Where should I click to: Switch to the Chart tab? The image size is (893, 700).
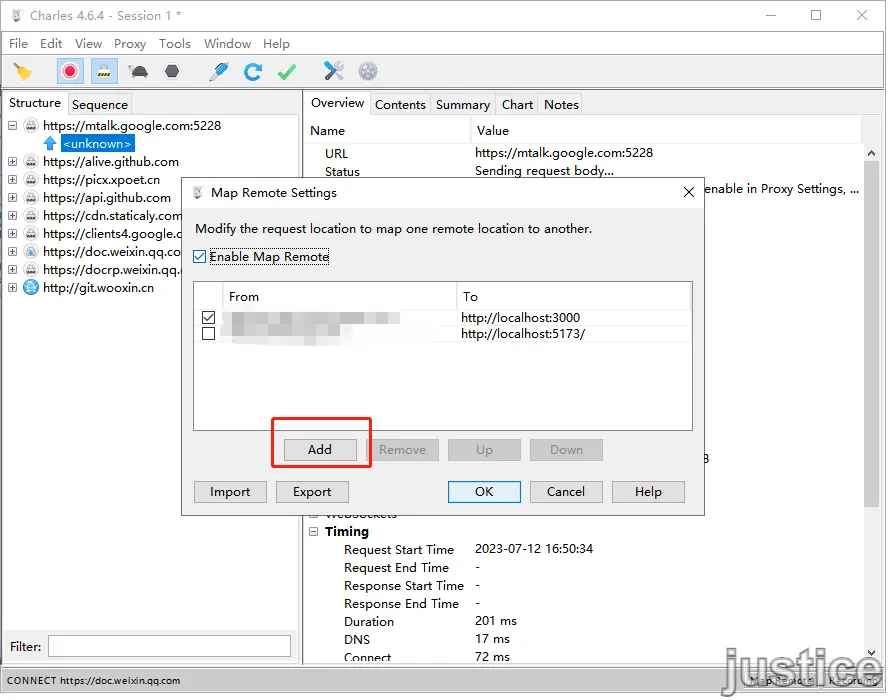pyautogui.click(x=518, y=105)
